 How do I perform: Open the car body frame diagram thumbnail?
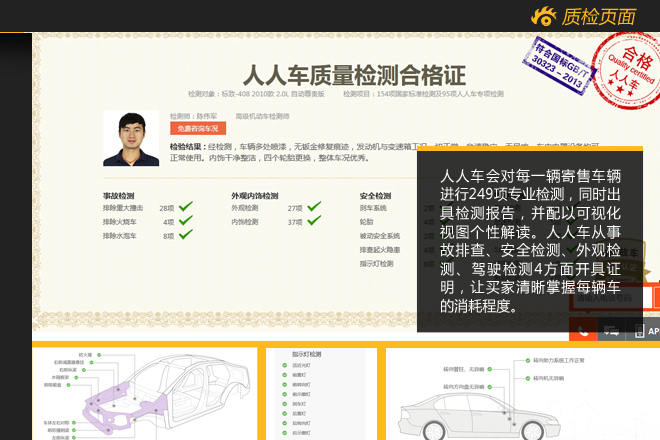coord(145,394)
